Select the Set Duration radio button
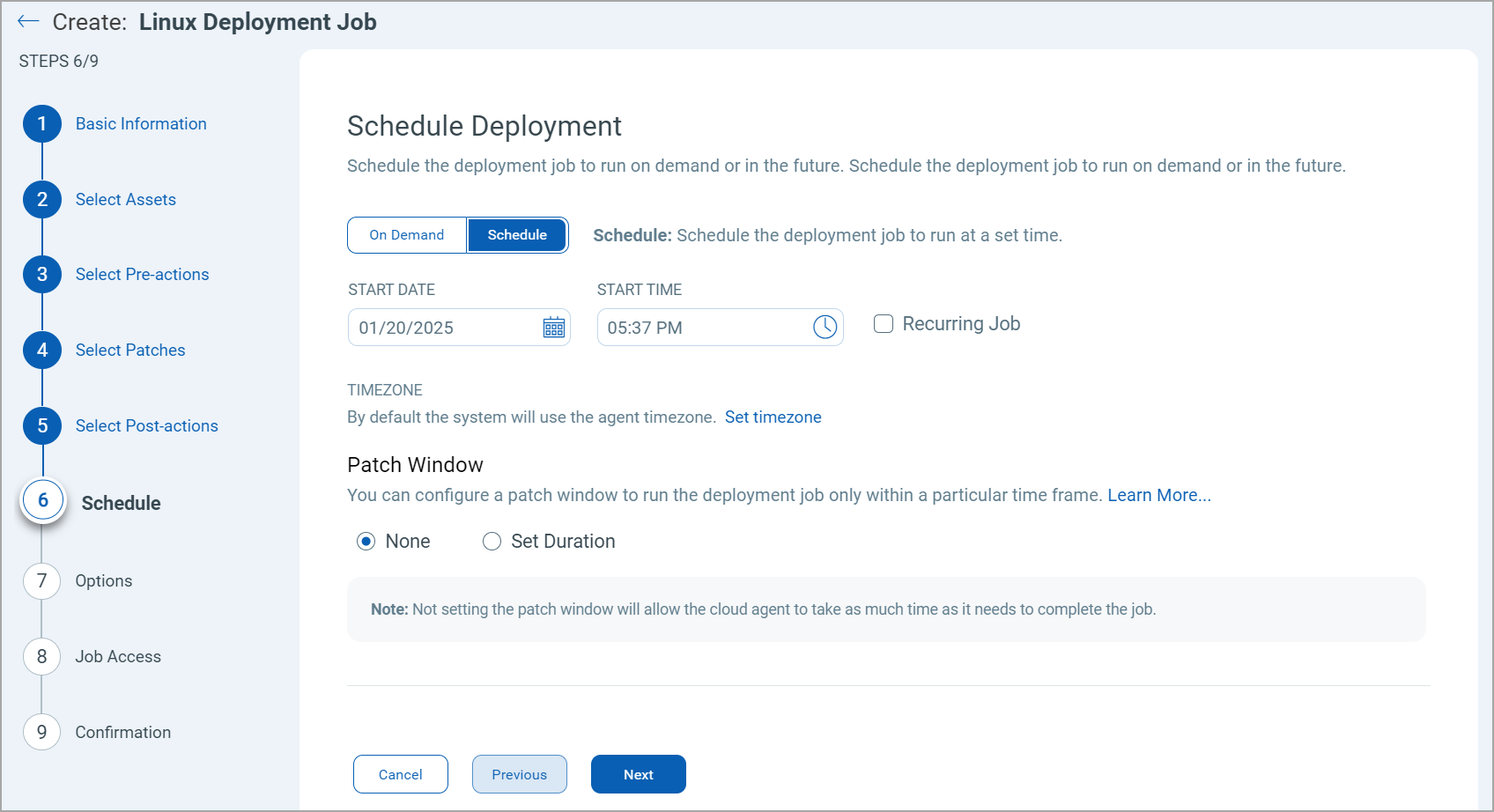1494x812 pixels. [x=492, y=541]
